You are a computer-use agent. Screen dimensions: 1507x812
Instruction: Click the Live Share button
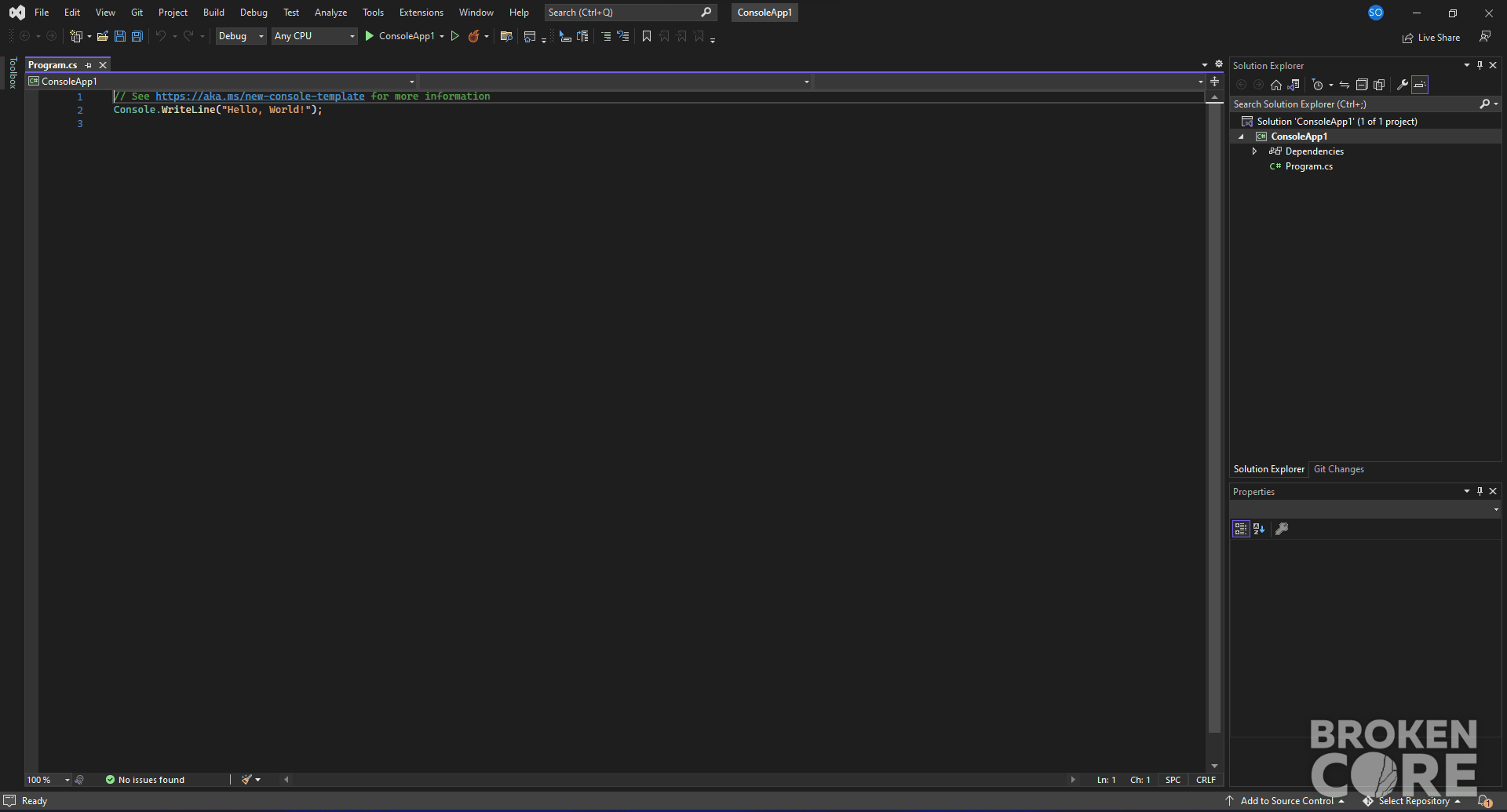[x=1432, y=38]
